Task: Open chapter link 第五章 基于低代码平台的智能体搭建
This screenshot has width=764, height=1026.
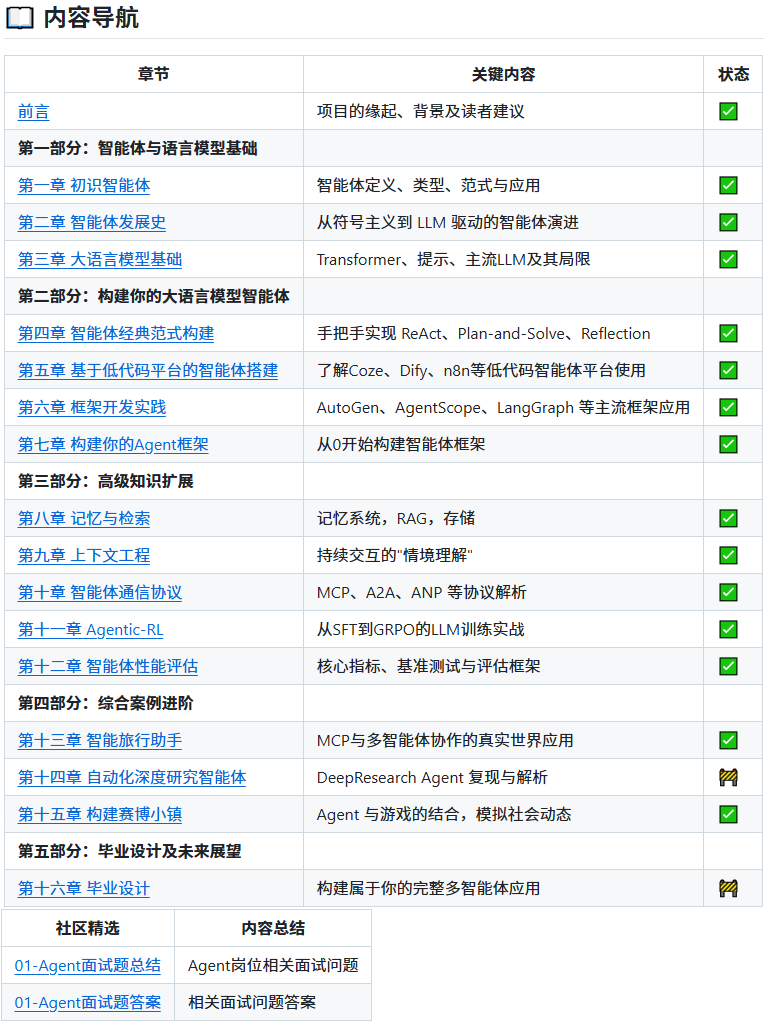Action: click(x=148, y=370)
